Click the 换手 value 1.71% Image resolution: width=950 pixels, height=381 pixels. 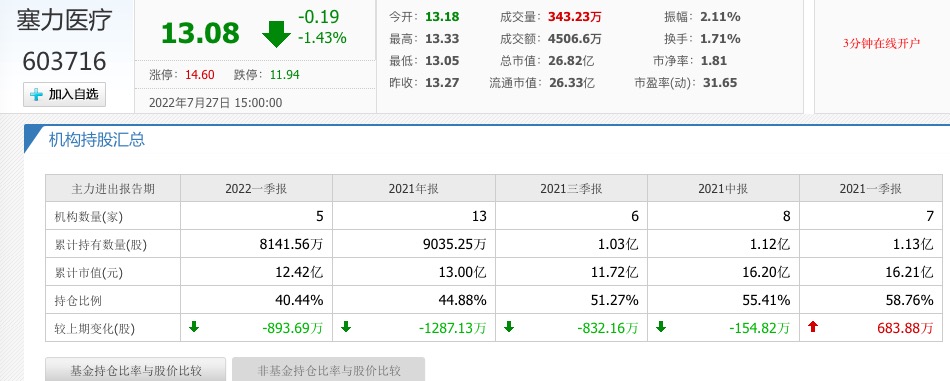click(x=720, y=39)
